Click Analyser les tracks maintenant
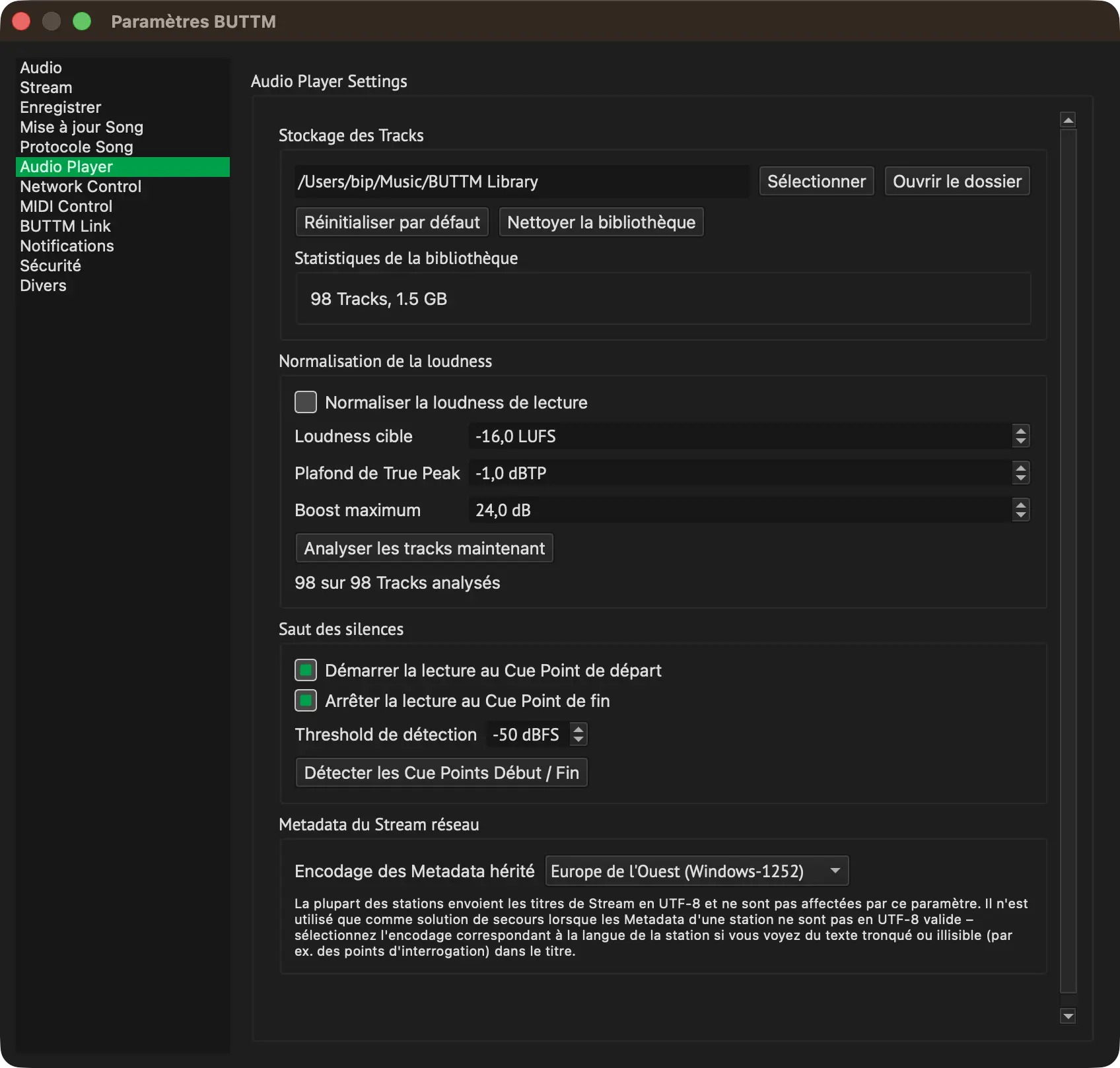Screen dimensions: 1120x1068 click(x=425, y=548)
